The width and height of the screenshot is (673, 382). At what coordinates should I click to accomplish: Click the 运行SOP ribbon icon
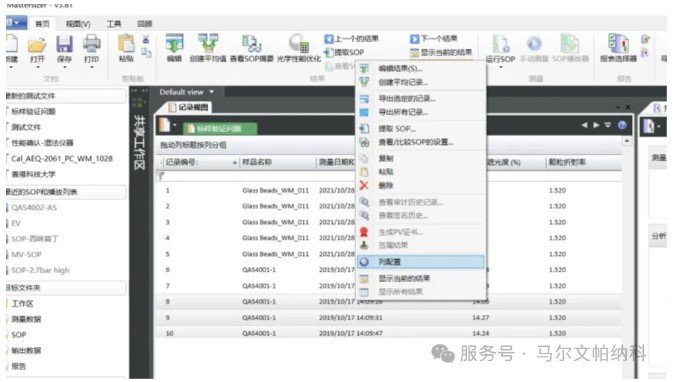pos(500,44)
